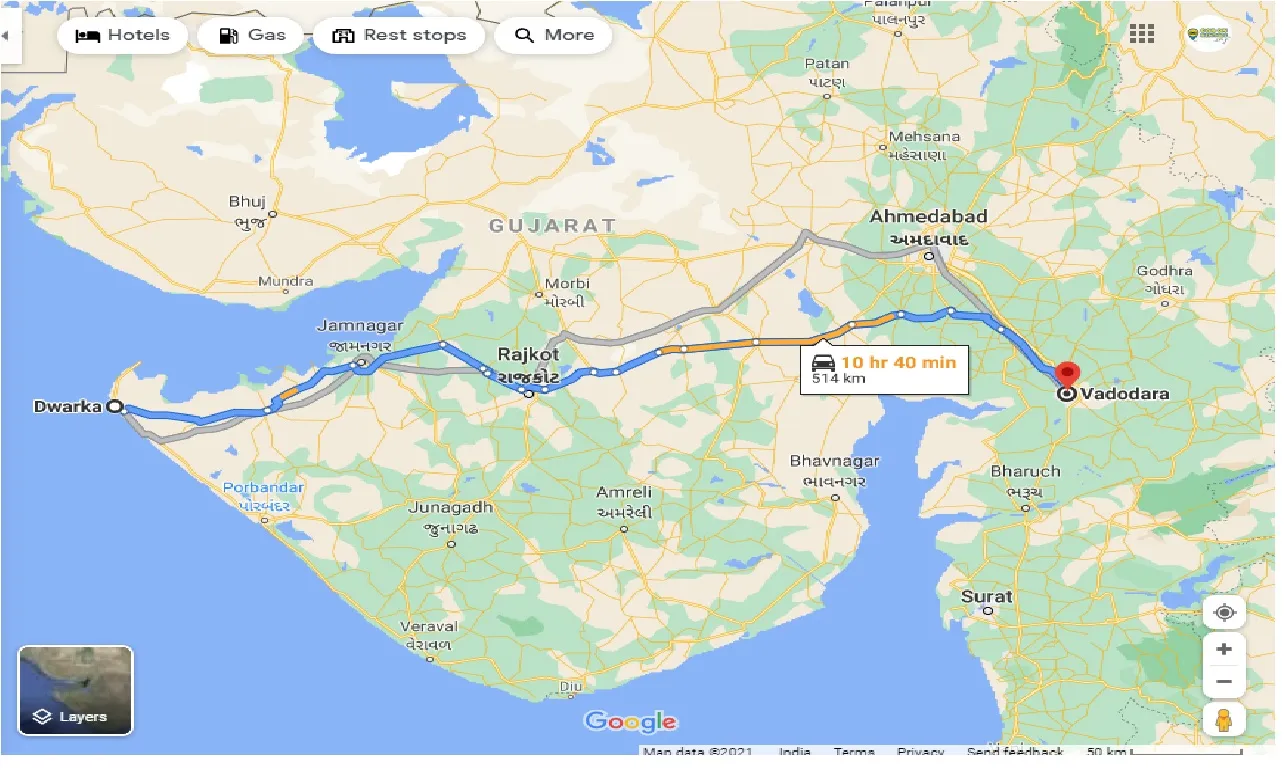Center map on your location

click(1224, 612)
